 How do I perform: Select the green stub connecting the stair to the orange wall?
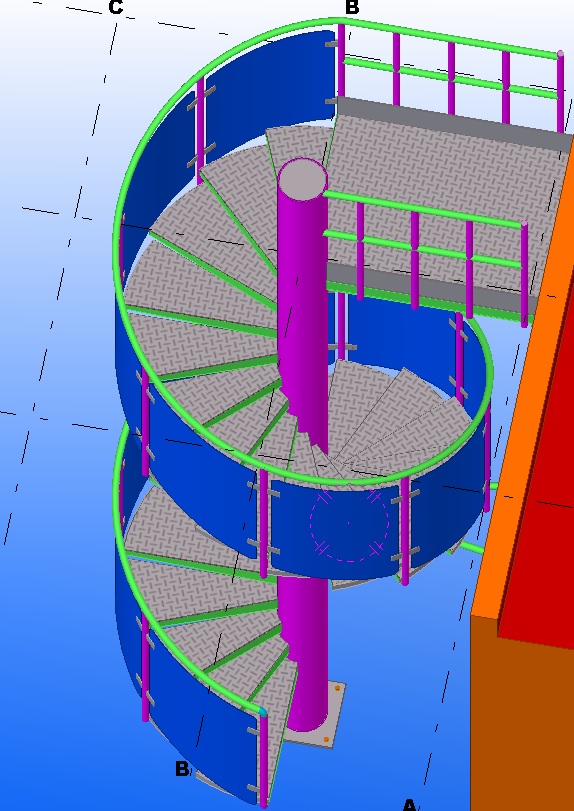472,547
